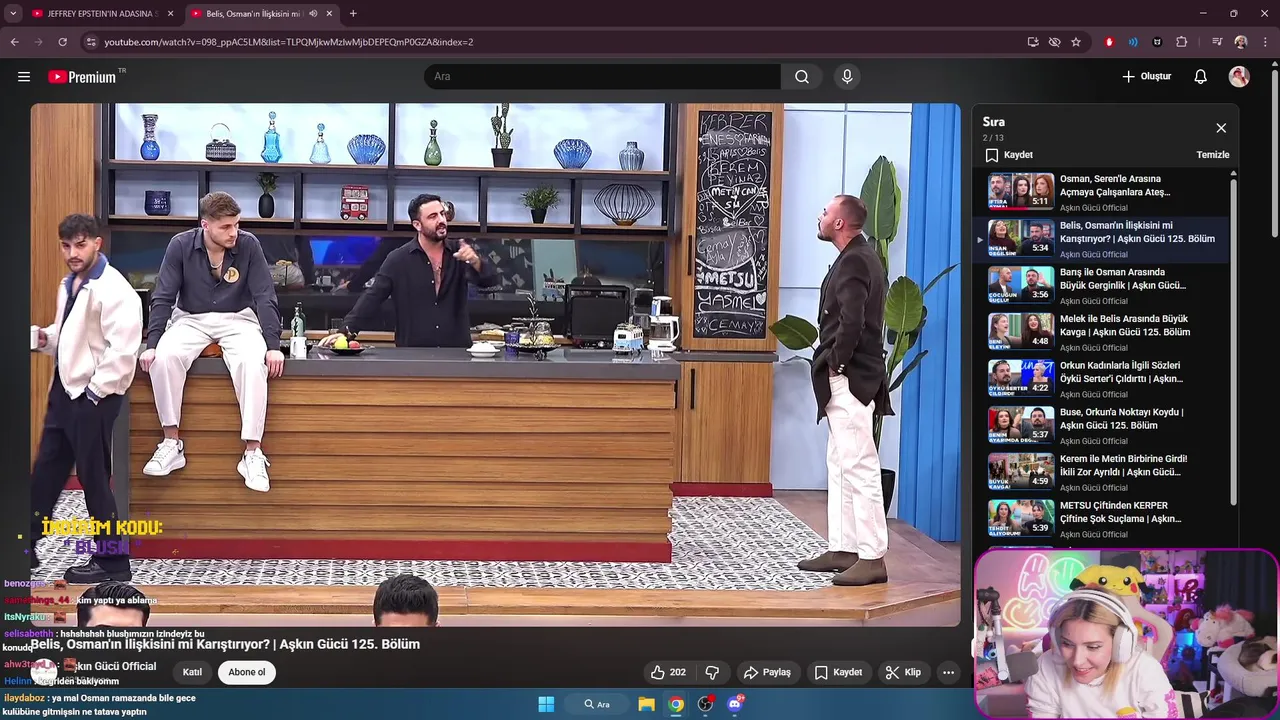Start voice search with microphone icon
The height and width of the screenshot is (720, 1280).
tap(847, 76)
